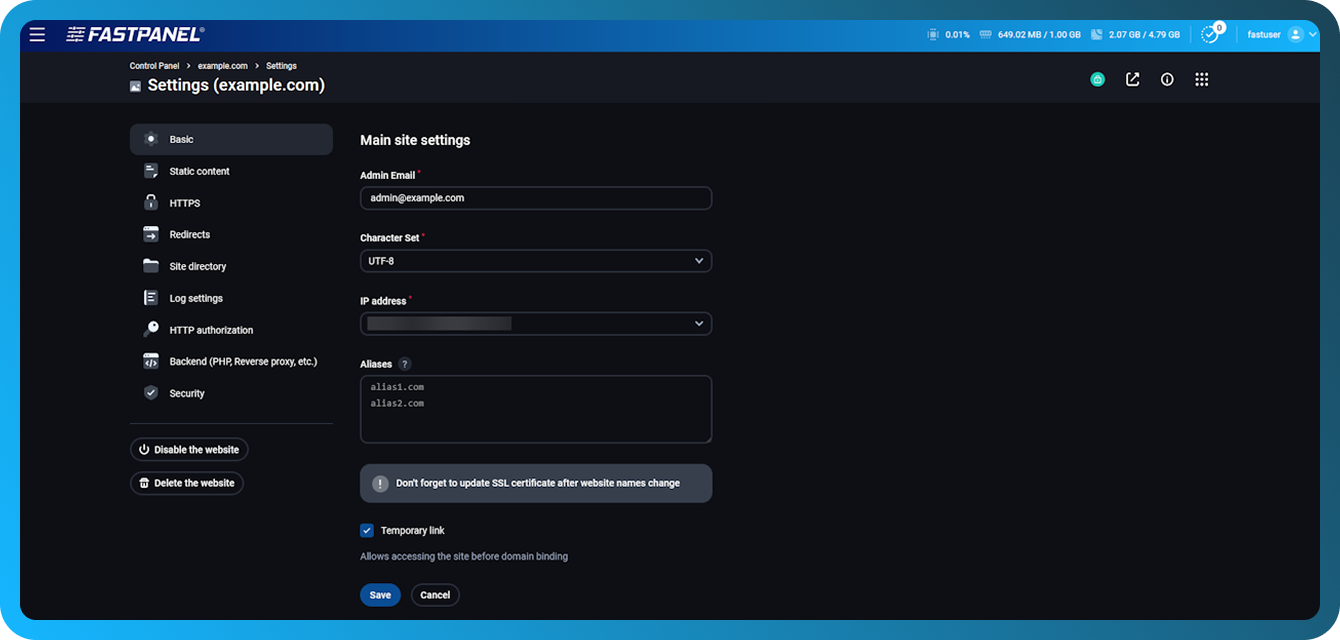Open the Log settings section
This screenshot has height=640, width=1340.
(196, 297)
